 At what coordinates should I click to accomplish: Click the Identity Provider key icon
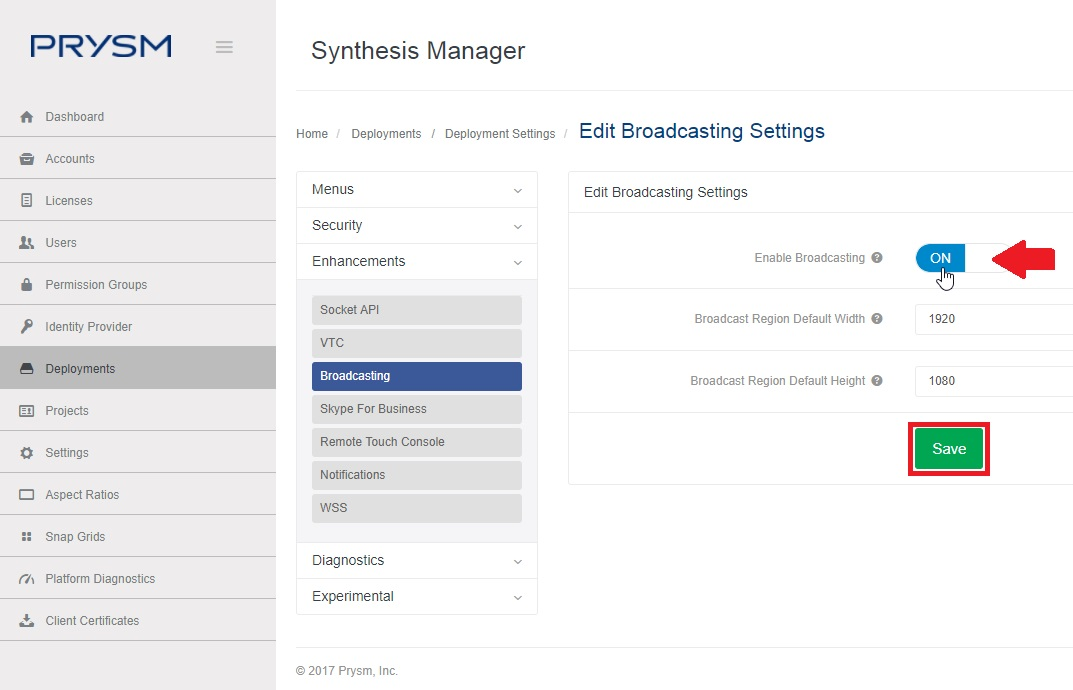point(27,327)
